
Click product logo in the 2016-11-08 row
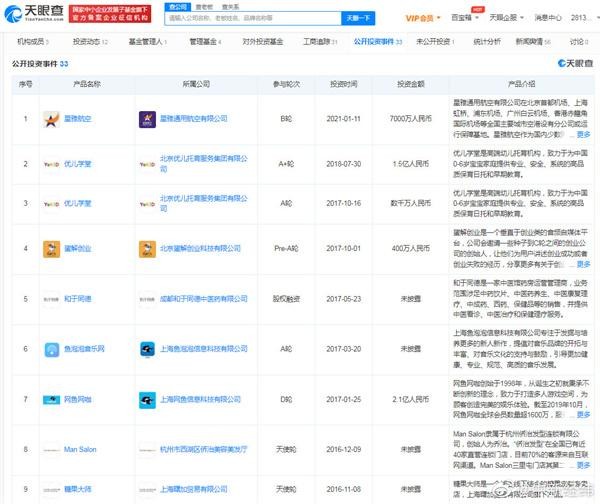click(52, 490)
